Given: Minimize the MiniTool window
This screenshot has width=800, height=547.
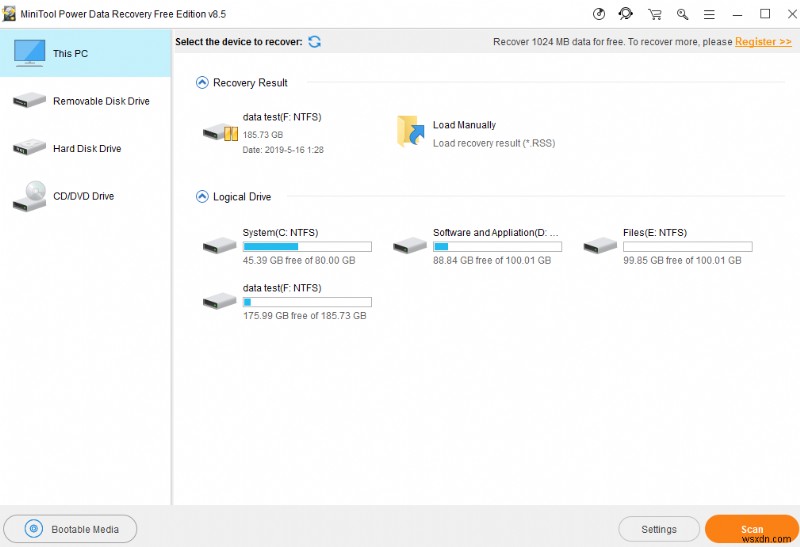Looking at the screenshot, I should coord(737,15).
